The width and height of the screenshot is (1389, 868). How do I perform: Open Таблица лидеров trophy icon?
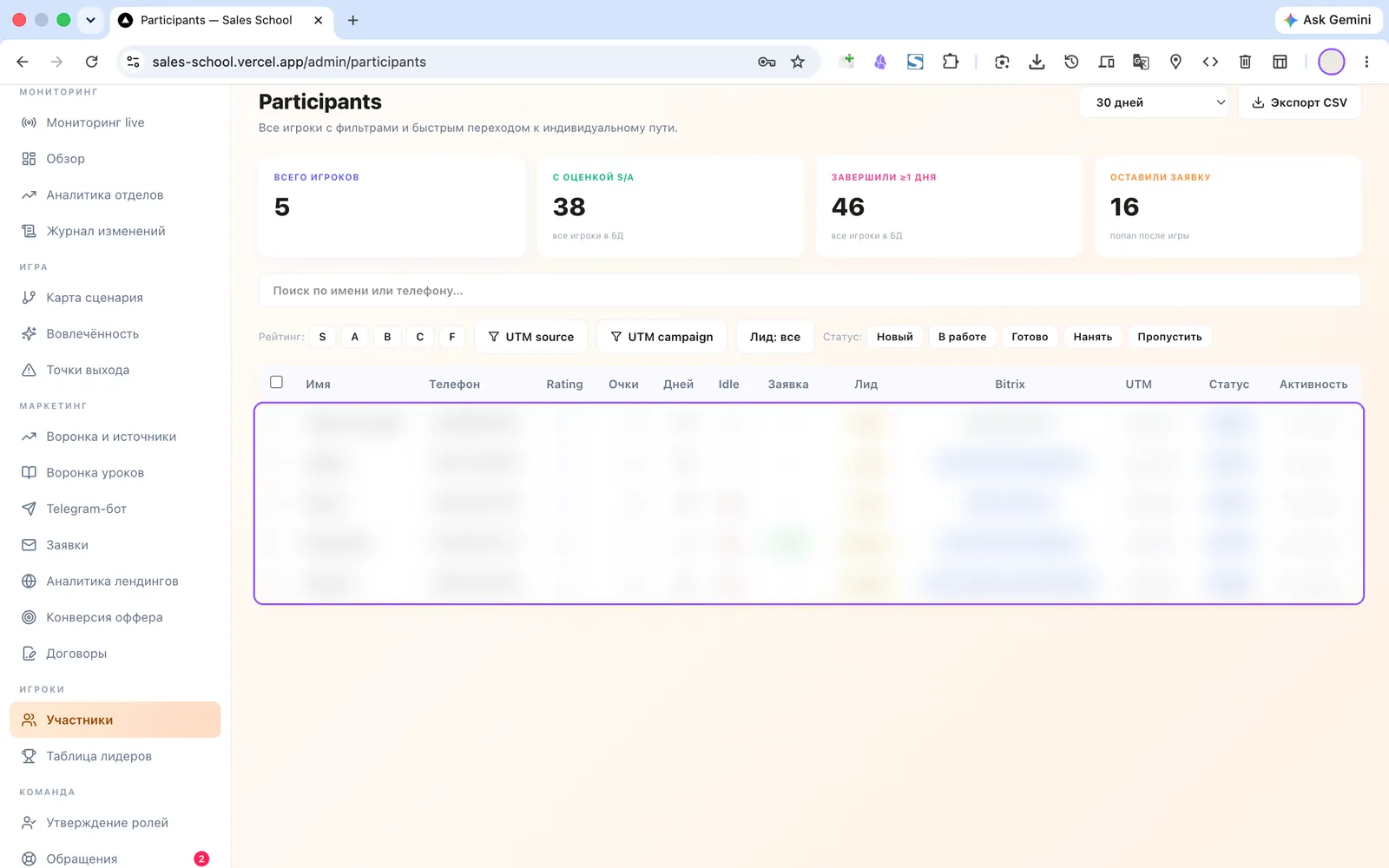tap(29, 756)
